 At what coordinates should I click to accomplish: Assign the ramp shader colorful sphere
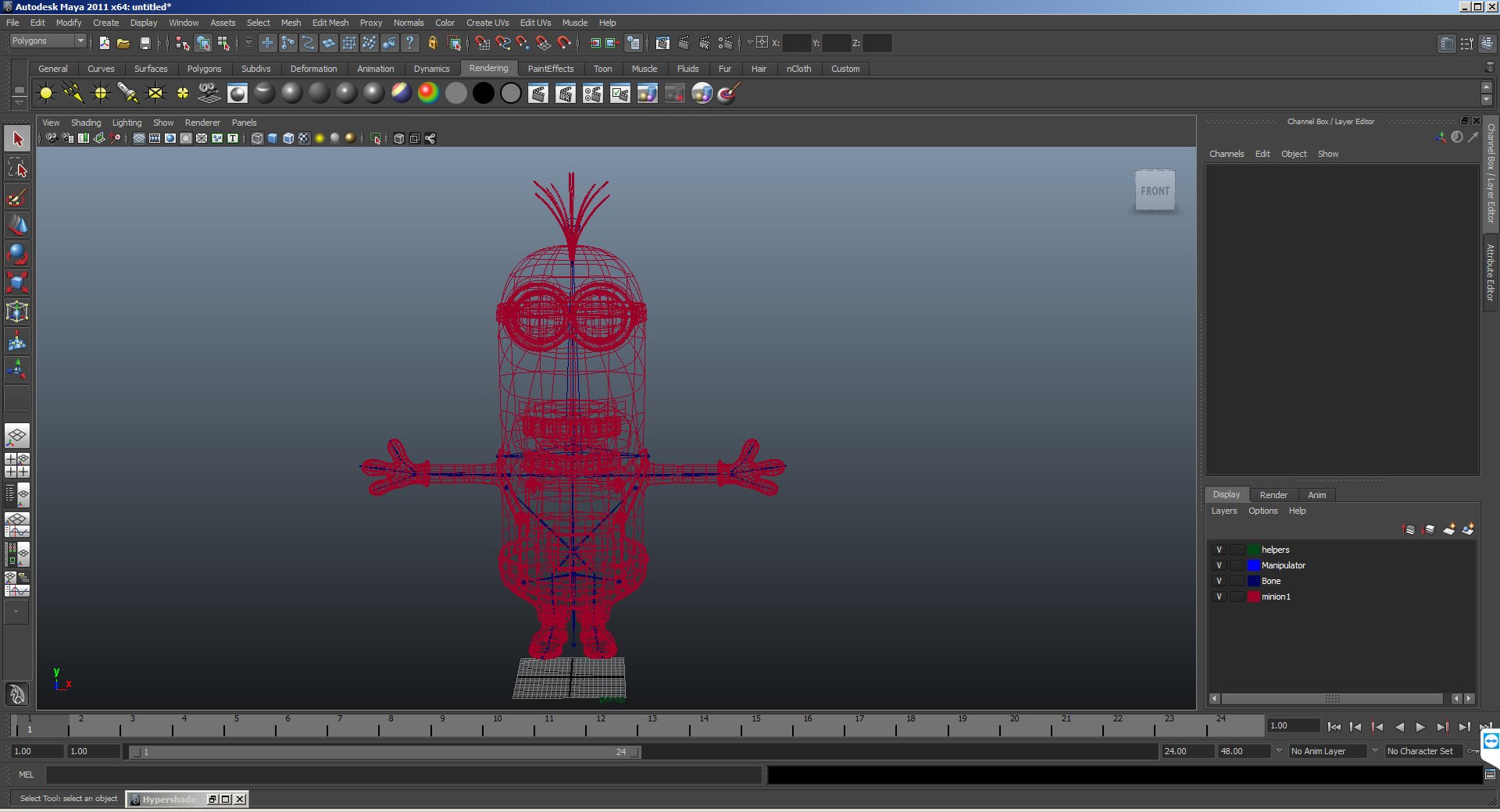[x=428, y=94]
